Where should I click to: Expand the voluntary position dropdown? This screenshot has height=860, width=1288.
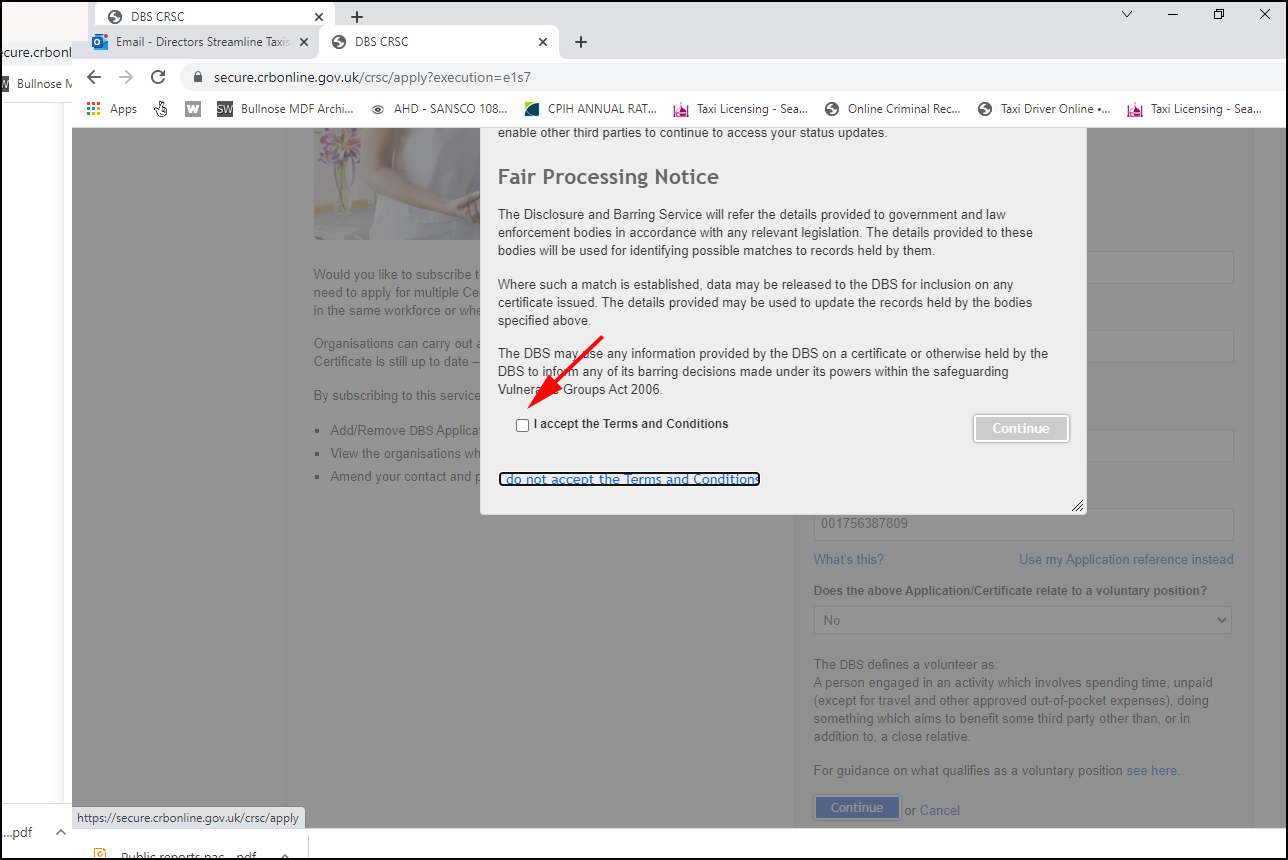click(1022, 620)
